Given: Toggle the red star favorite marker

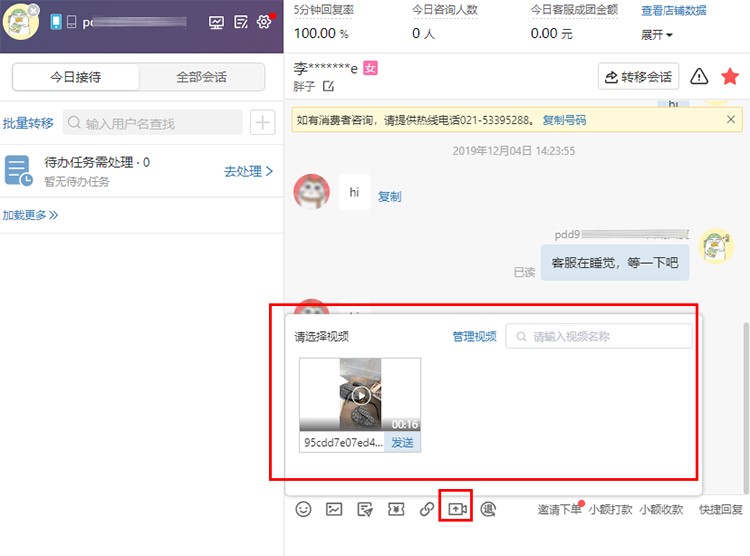Looking at the screenshot, I should point(730,76).
